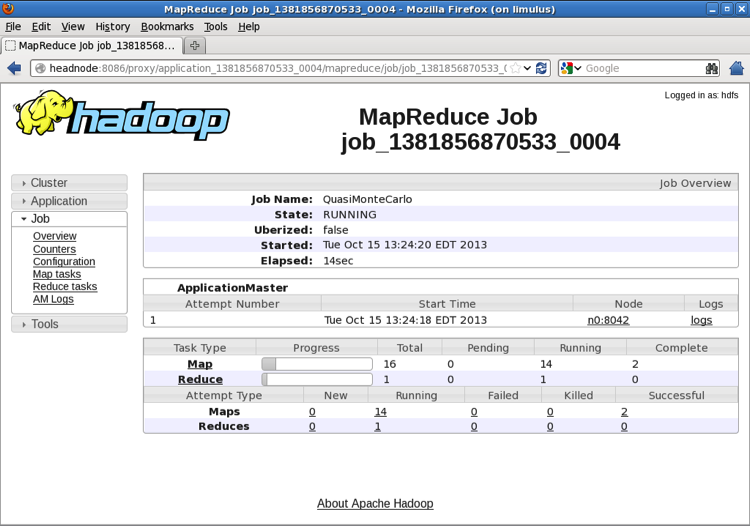Click the search binoculars icon
750x526 pixels.
(x=711, y=68)
